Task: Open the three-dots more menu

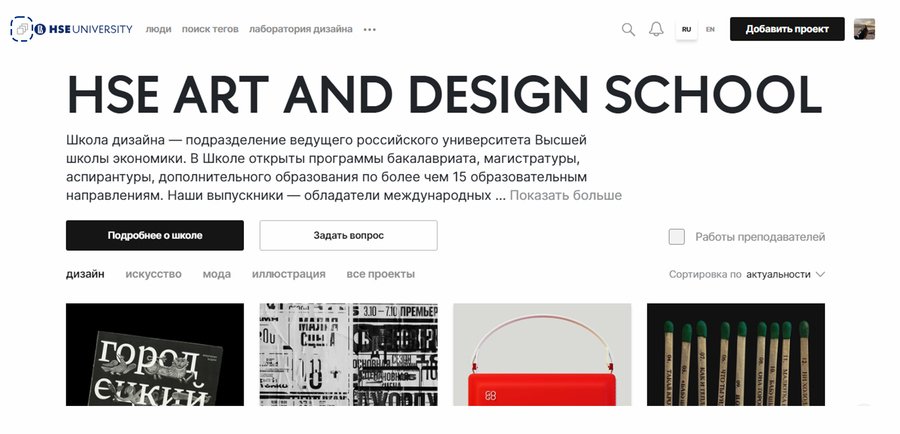Action: 370,29
